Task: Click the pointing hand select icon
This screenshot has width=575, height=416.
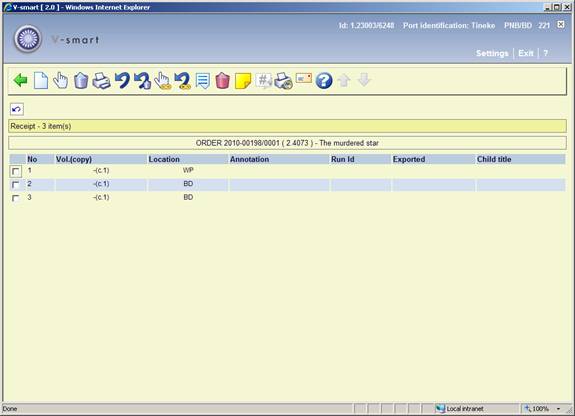Action: 61,80
